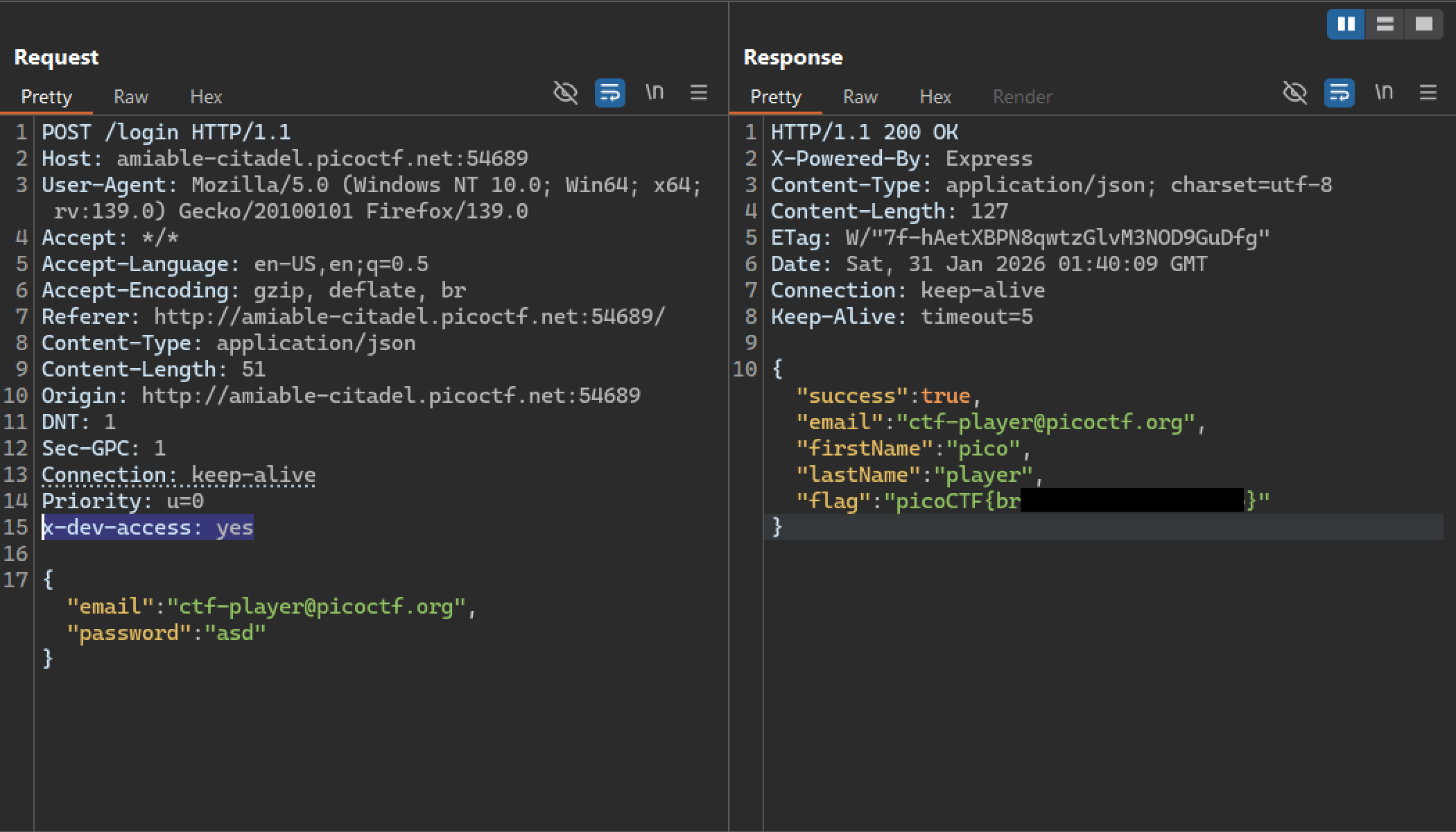Viewport: 1456px width, 832px height.
Task: Open Response Hex tab
Action: (935, 97)
